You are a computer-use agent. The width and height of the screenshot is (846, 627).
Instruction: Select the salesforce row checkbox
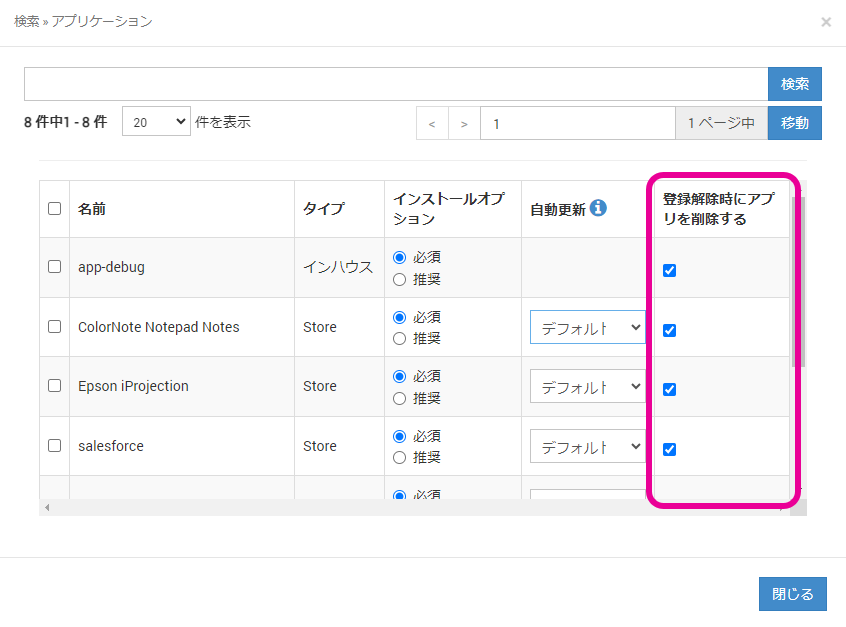(55, 446)
